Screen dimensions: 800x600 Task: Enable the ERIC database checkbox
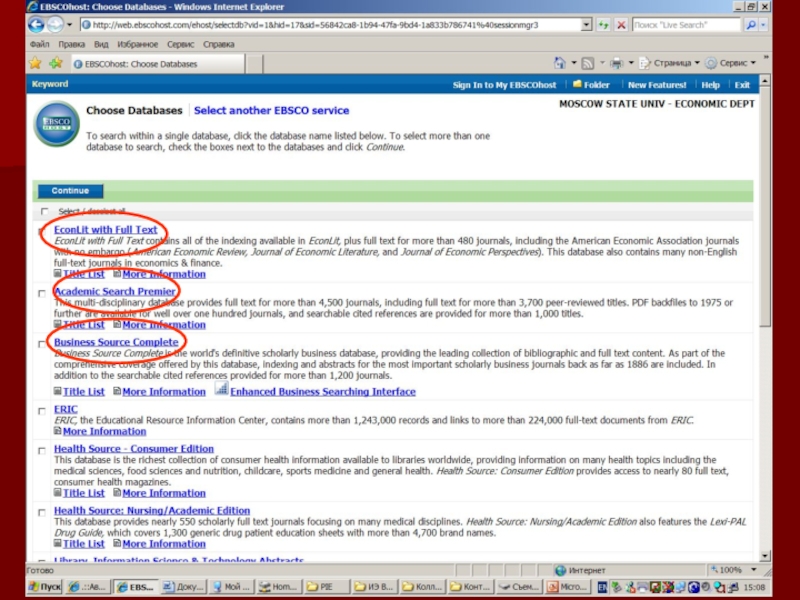point(43,410)
